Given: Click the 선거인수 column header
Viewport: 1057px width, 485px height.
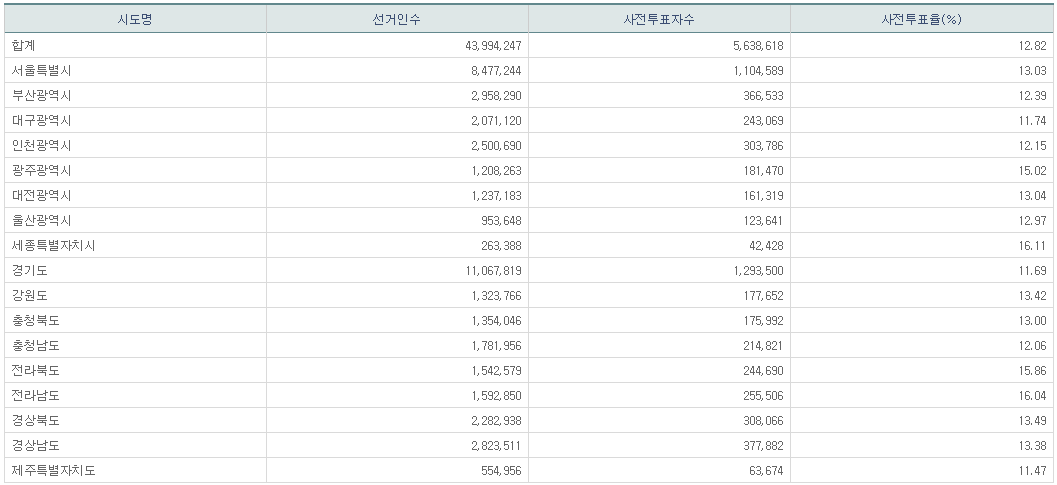Looking at the screenshot, I should [397, 19].
